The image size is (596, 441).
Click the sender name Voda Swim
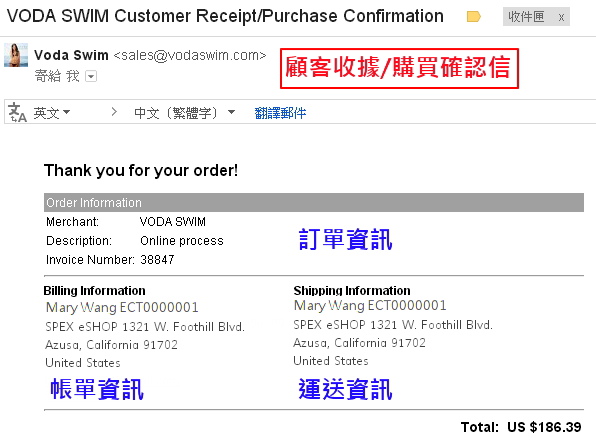click(x=71, y=56)
